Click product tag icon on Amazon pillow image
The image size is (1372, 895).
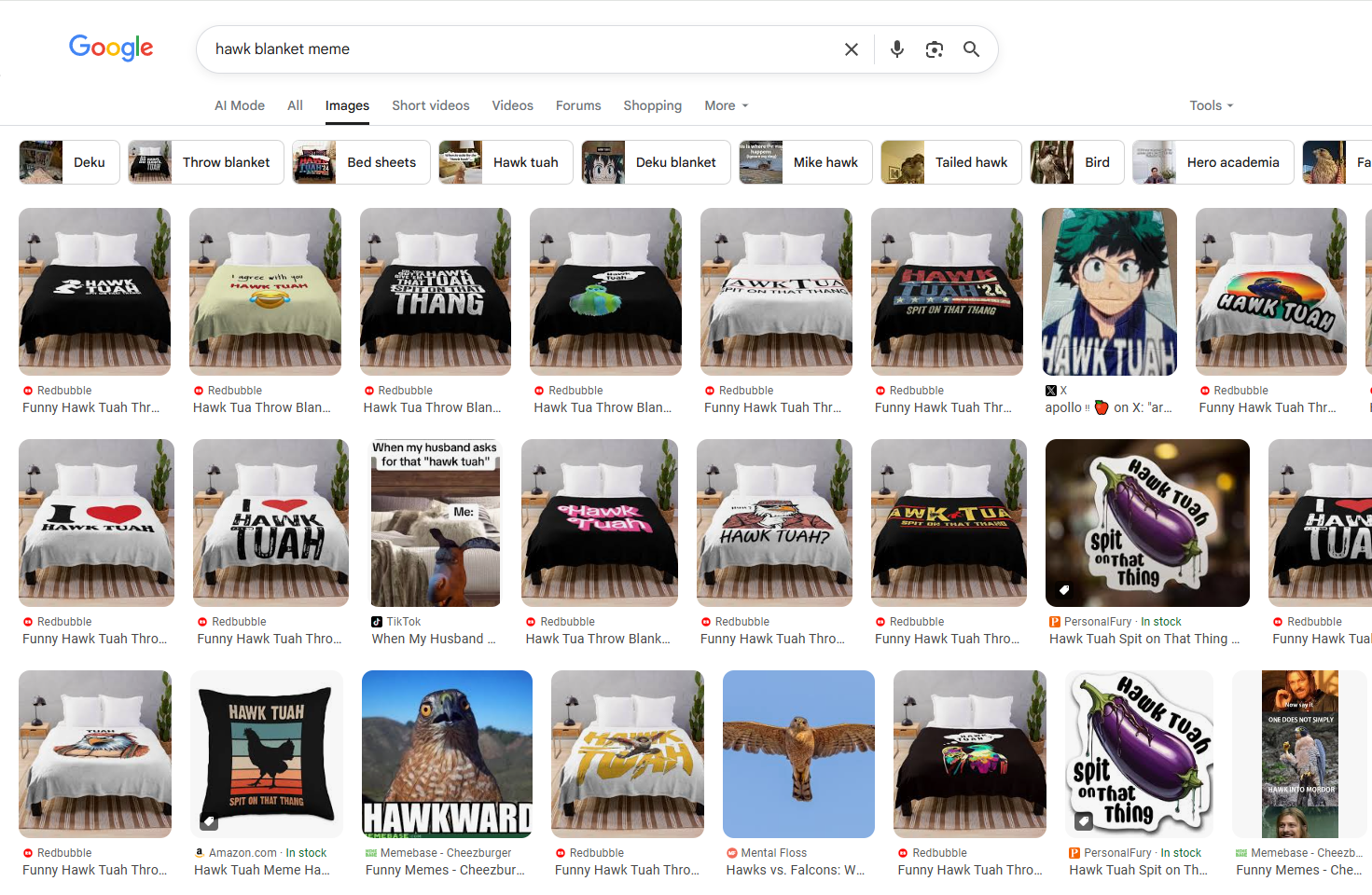209,821
